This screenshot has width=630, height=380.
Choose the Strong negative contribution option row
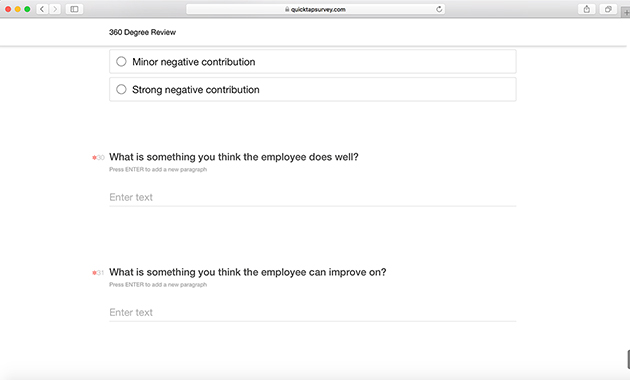[313, 89]
